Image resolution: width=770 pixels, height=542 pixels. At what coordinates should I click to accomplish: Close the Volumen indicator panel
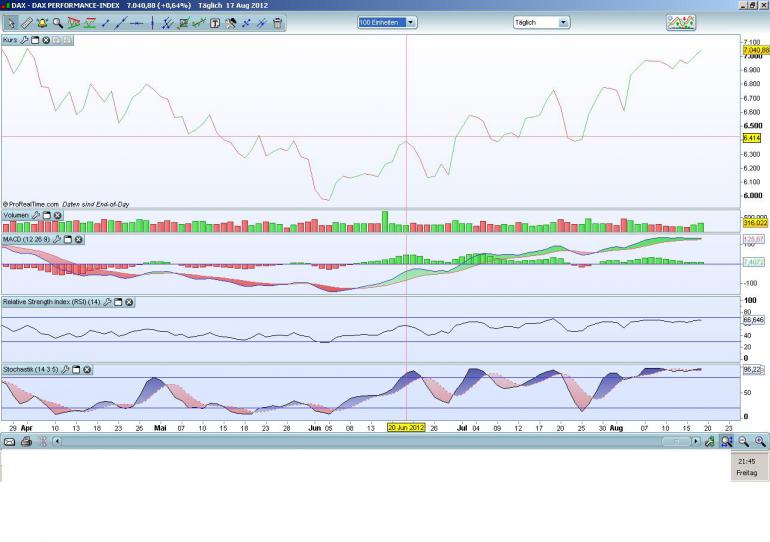57,215
